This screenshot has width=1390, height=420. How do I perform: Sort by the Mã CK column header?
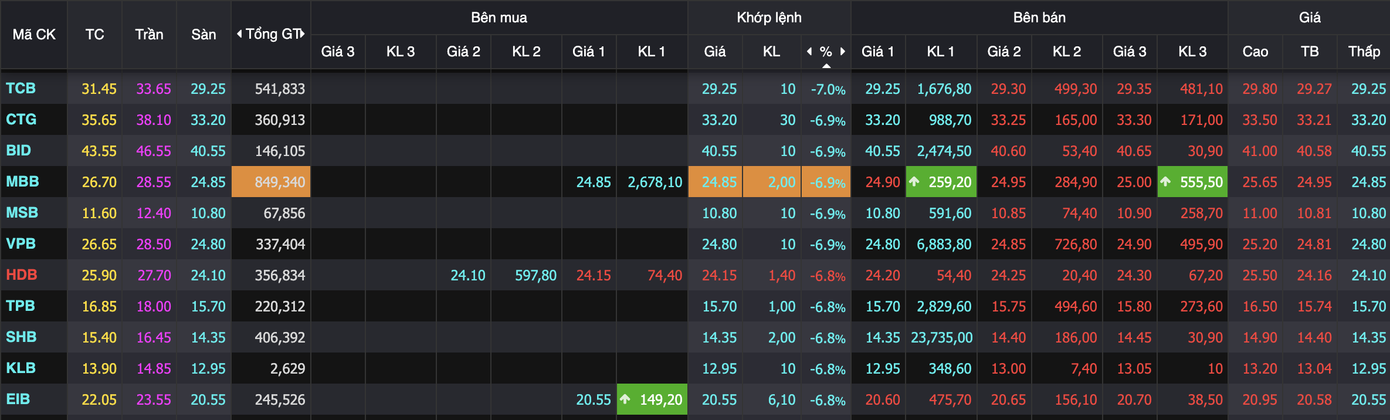pos(33,34)
